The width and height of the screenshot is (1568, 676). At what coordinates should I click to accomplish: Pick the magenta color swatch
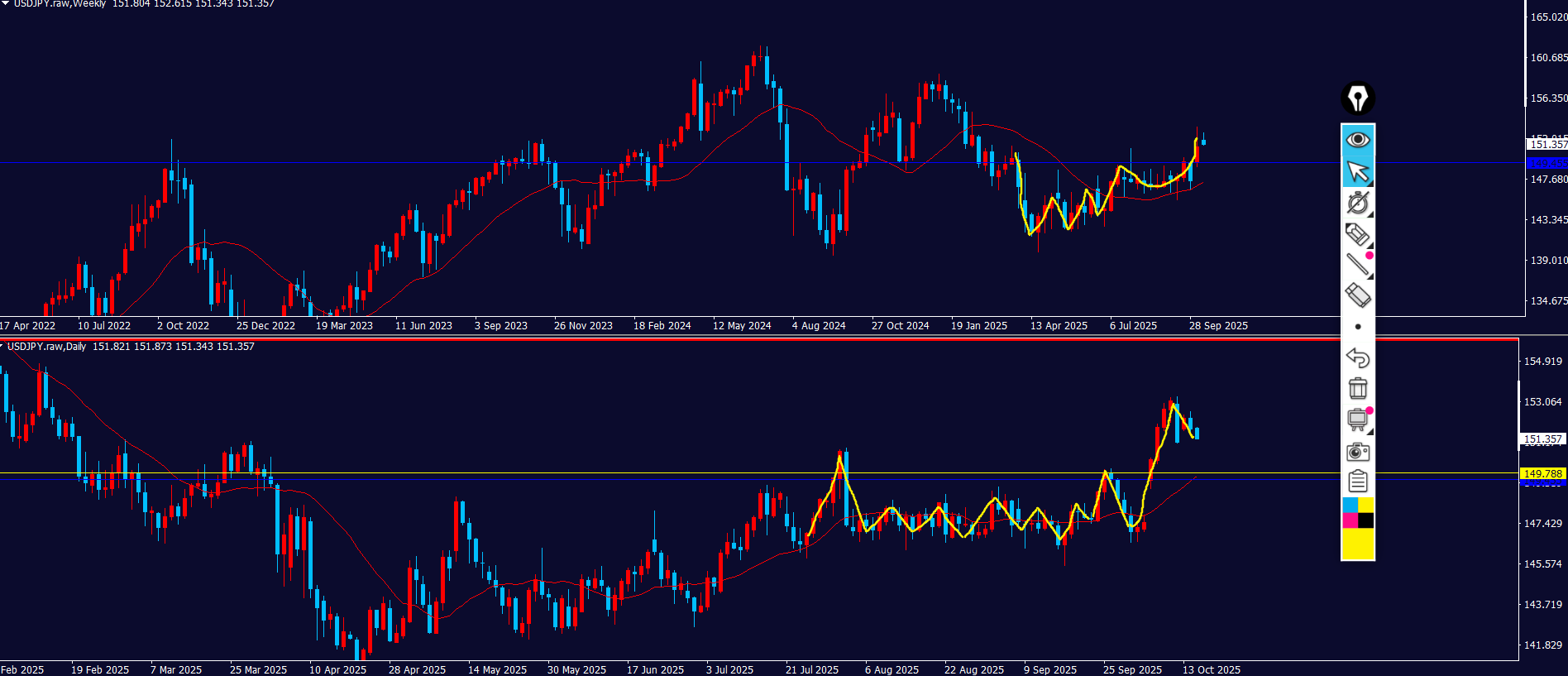pos(1350,520)
